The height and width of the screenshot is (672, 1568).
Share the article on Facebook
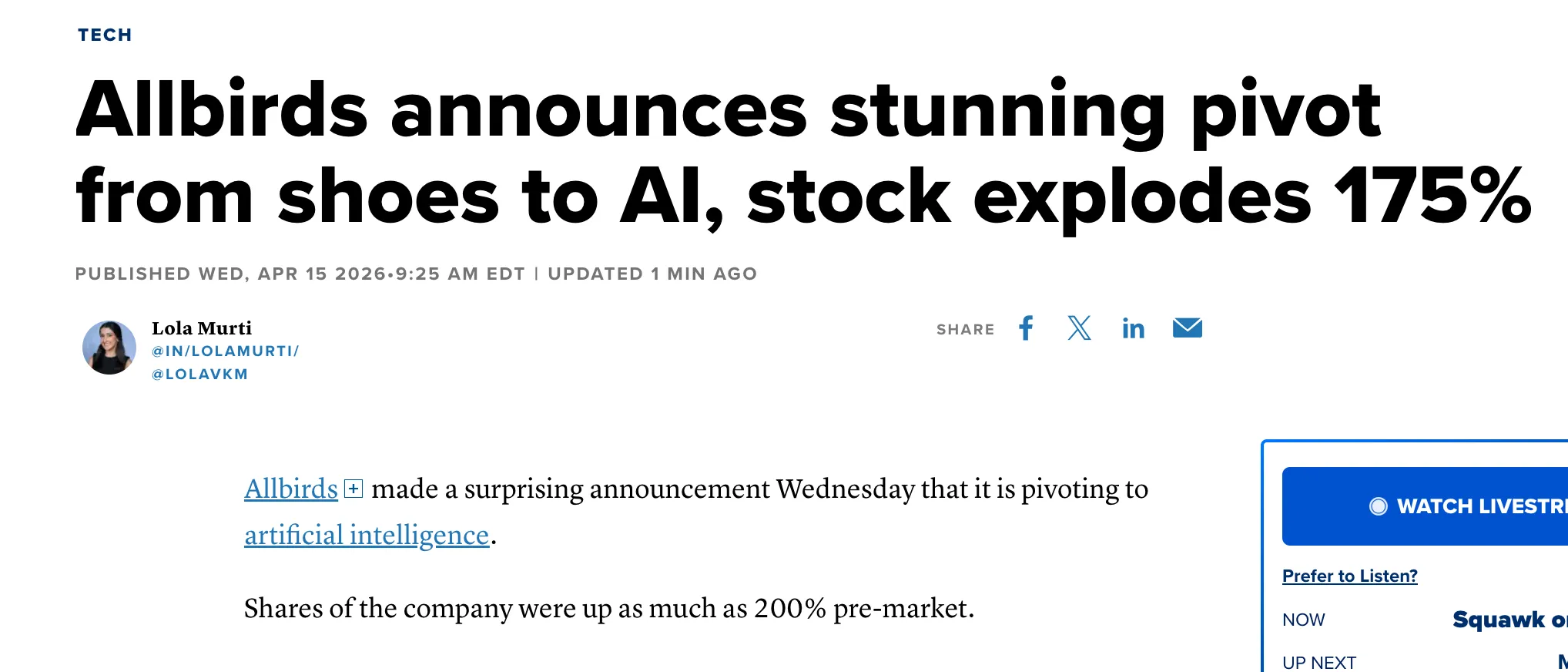1026,328
